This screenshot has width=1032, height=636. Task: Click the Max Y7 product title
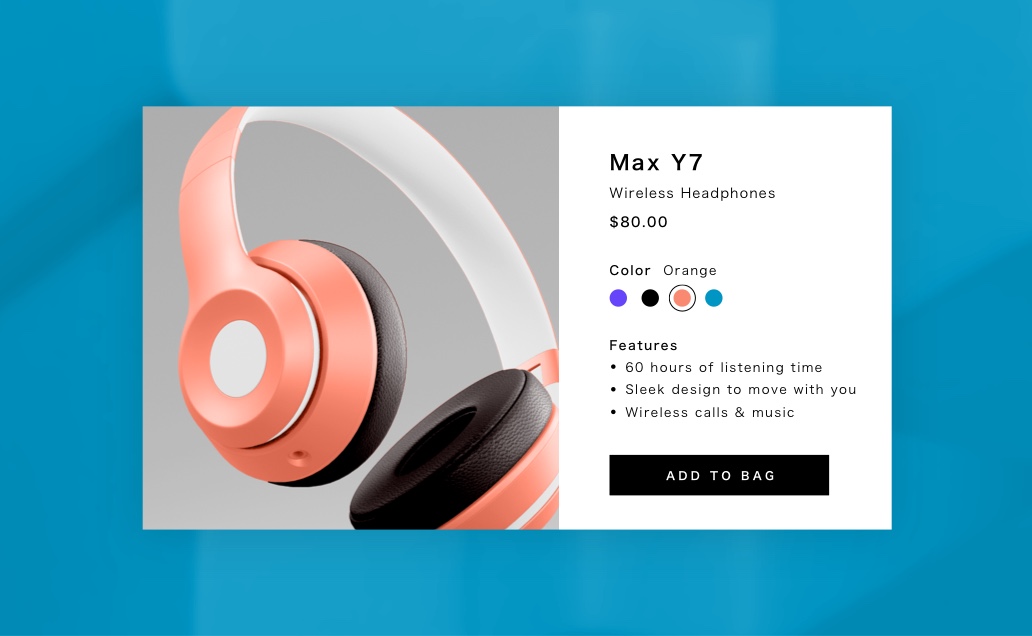click(656, 162)
